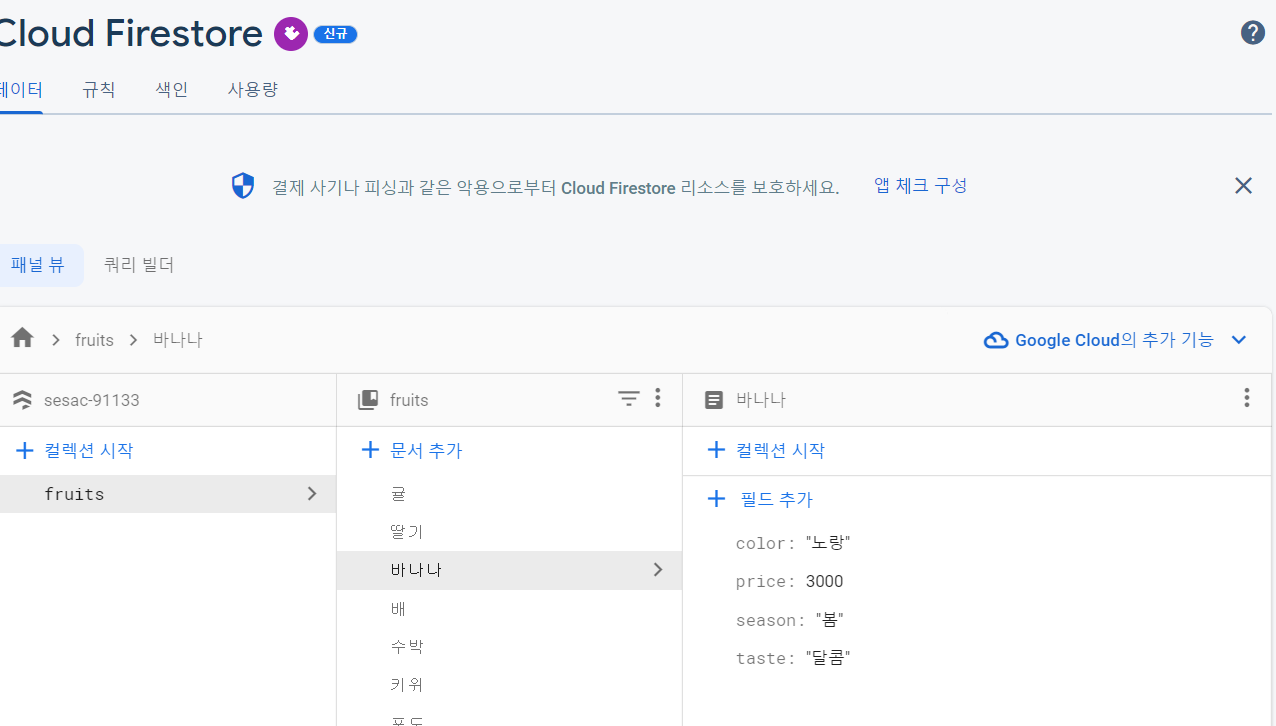The height and width of the screenshot is (726, 1276).
Task: Click the fruits collection header icon
Action: [368, 400]
